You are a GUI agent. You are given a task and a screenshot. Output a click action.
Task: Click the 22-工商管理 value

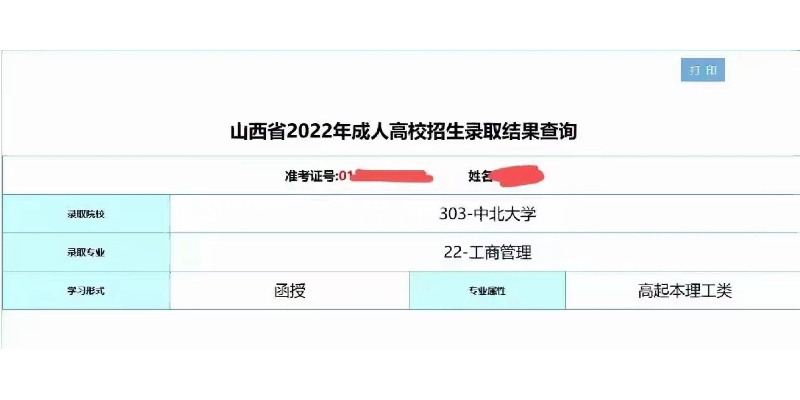[x=487, y=253]
